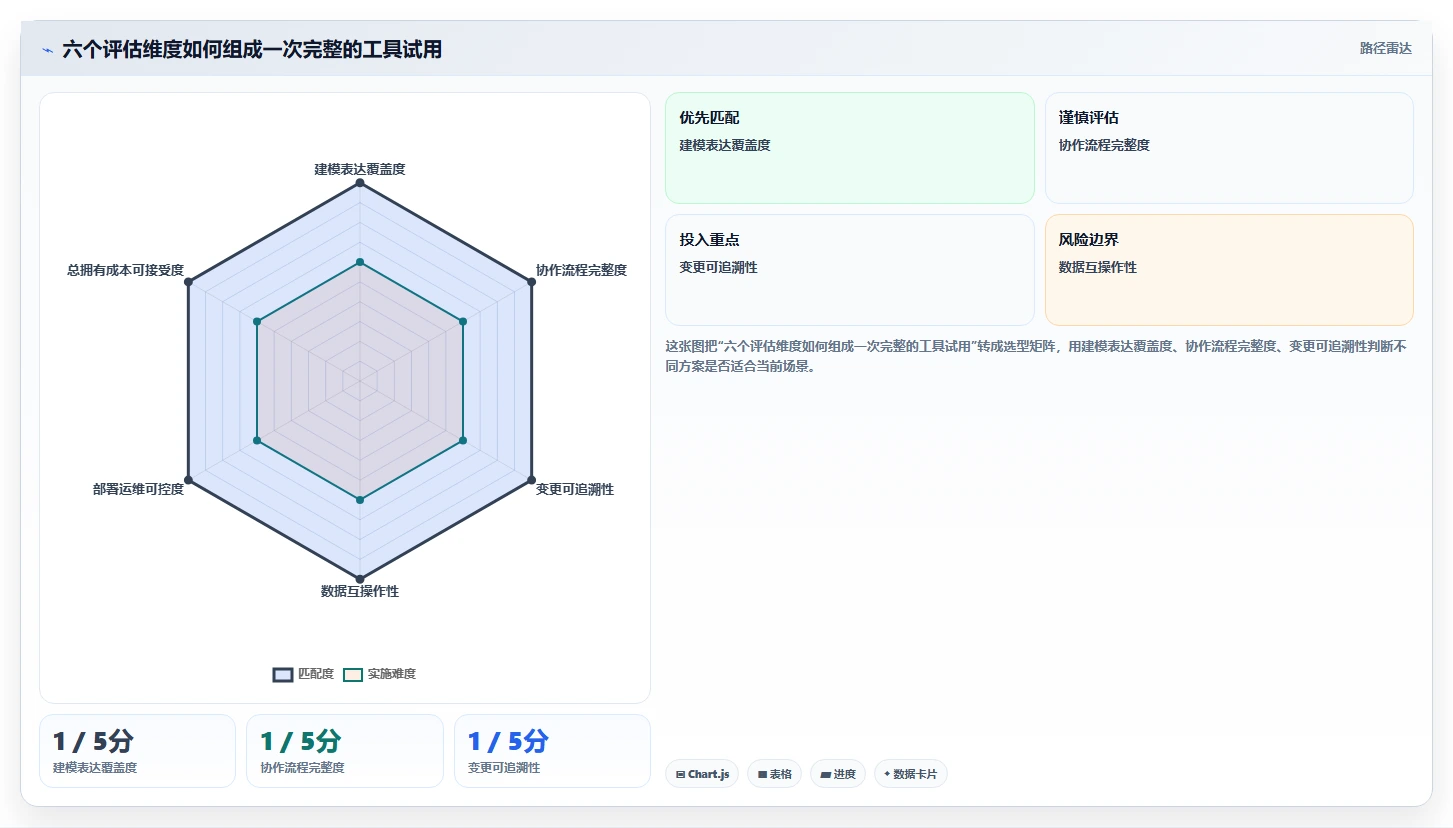
Task: Click the 建模表达覆盖度 radar axis label
Action: tap(360, 169)
